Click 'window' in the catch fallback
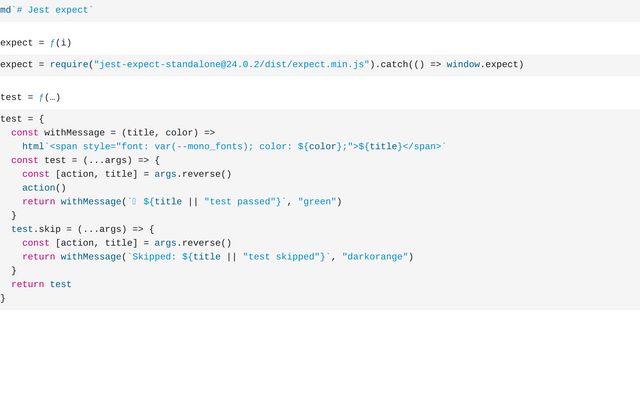Screen dimensions: 640x400 [463, 64]
